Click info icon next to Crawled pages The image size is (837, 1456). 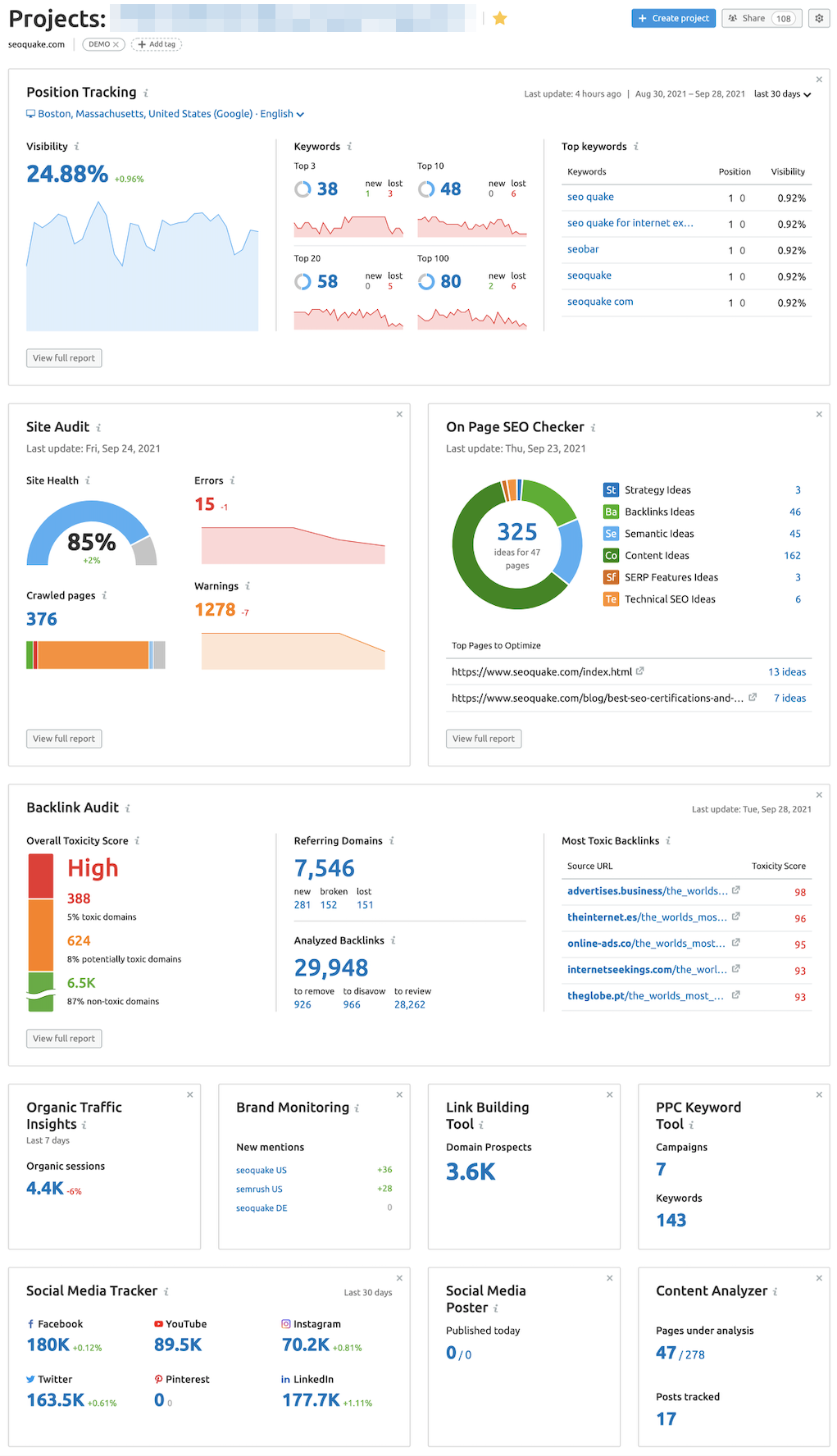coord(104,595)
